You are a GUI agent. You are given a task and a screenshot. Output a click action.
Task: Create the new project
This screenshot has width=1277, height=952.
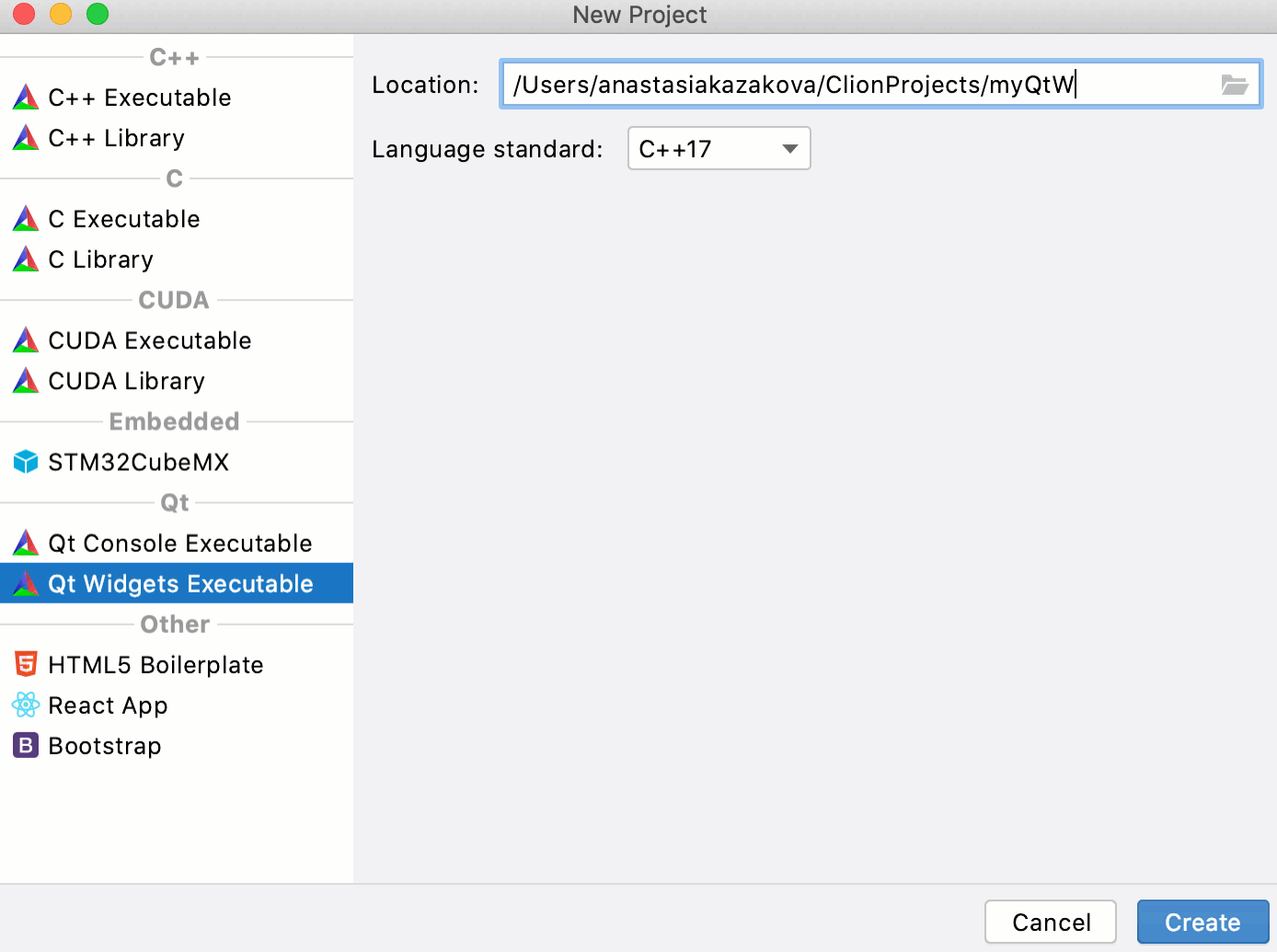point(1202,922)
